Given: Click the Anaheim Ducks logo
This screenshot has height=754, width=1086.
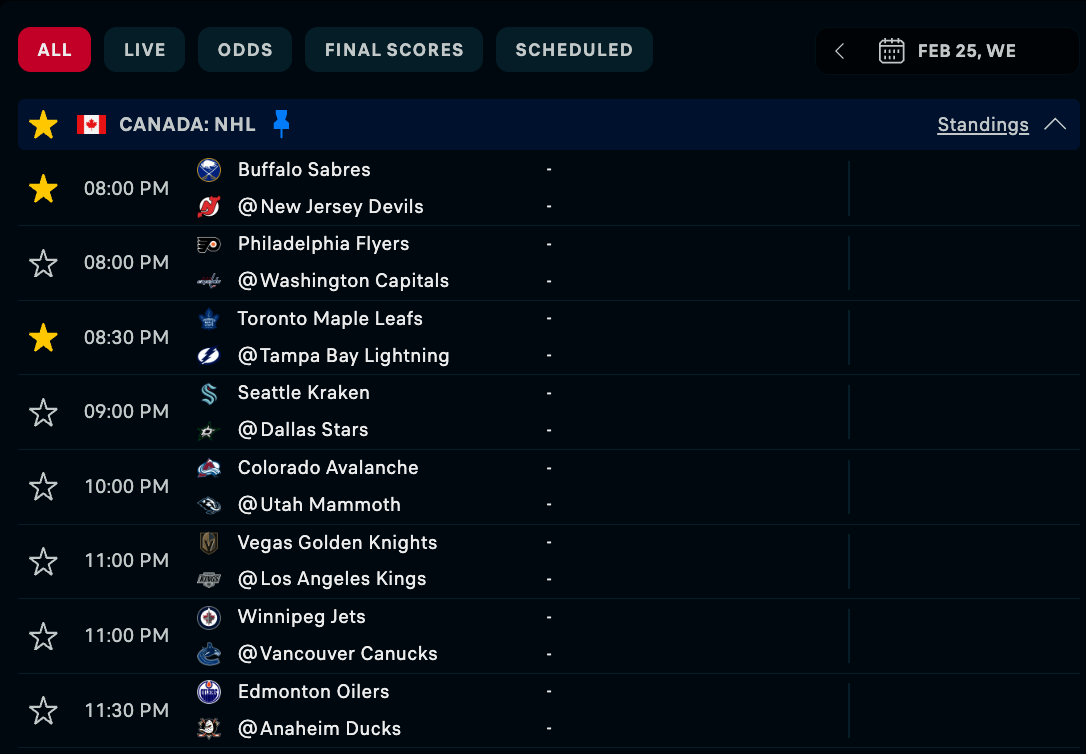Looking at the screenshot, I should (208, 728).
